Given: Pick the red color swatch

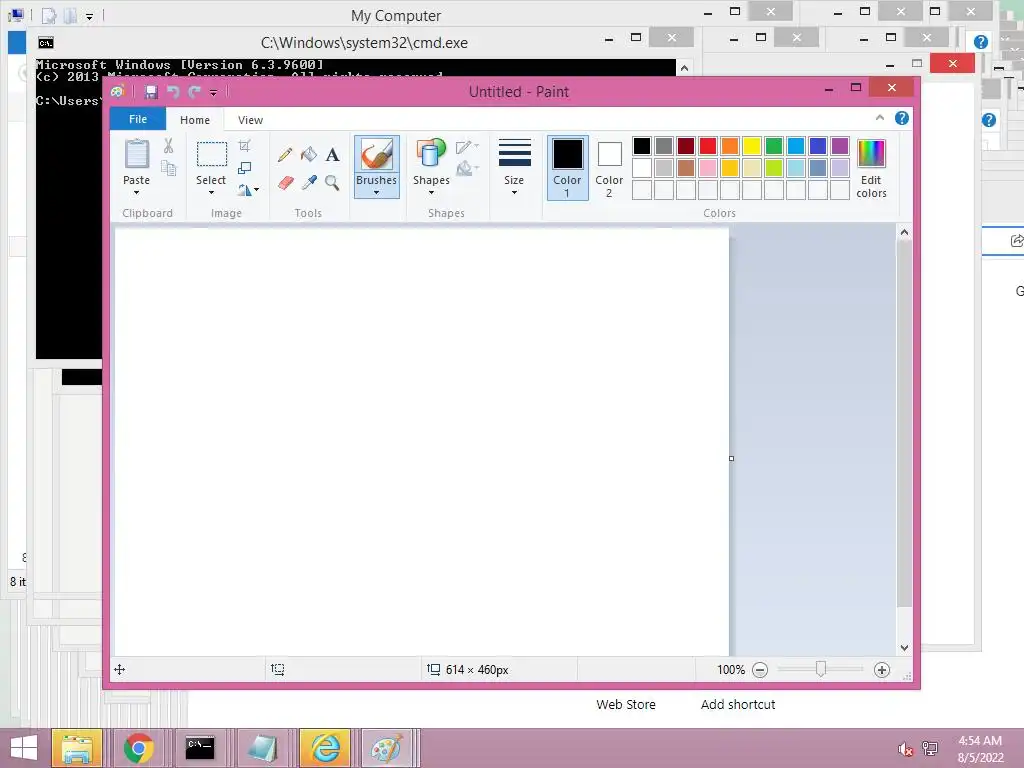Looking at the screenshot, I should coord(708,146).
